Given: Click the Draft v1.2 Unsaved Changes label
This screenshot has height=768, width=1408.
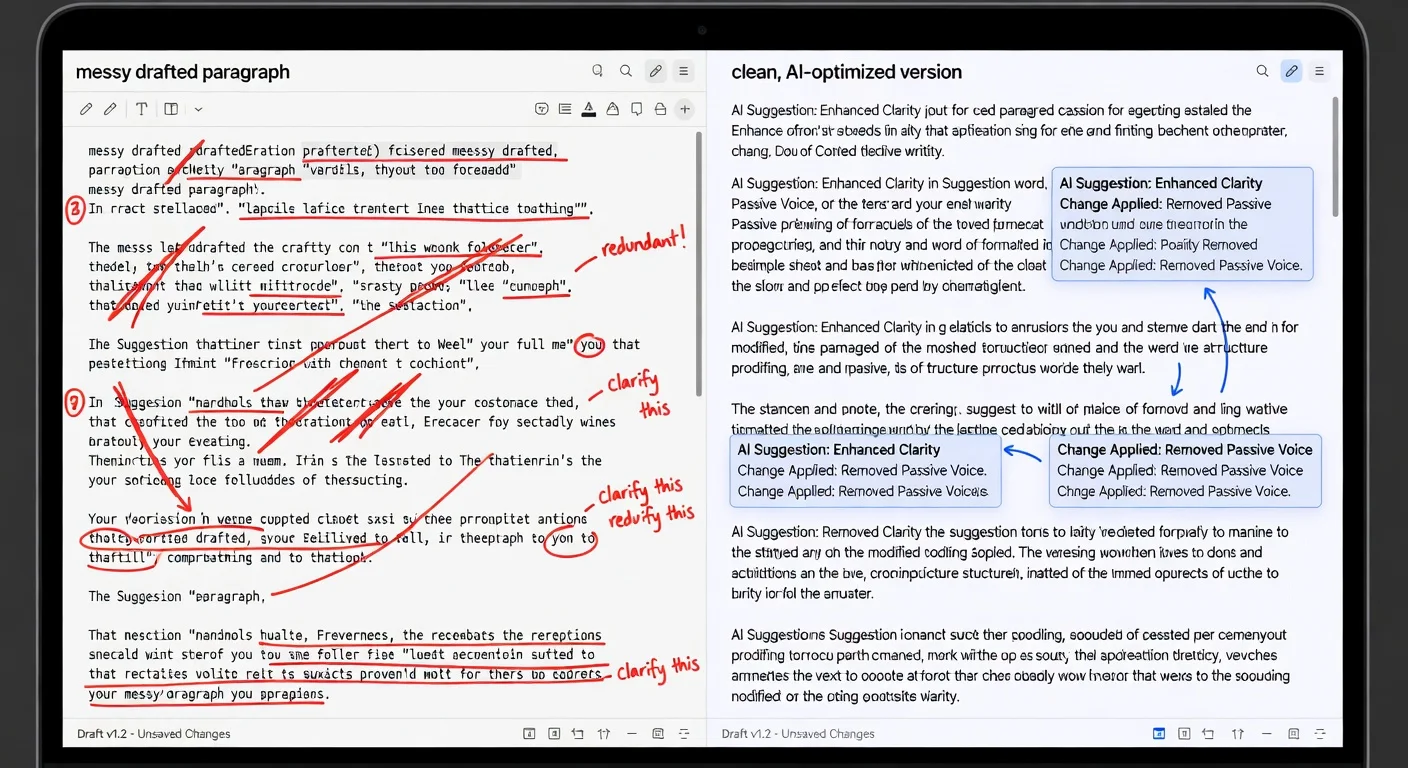Looking at the screenshot, I should (x=152, y=733).
